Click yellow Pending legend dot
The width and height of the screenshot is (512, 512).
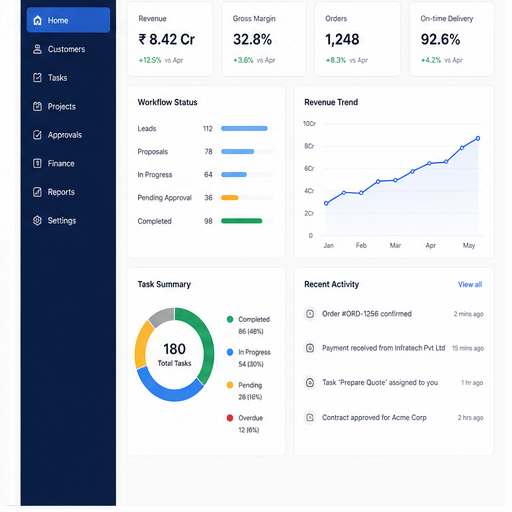(230, 385)
